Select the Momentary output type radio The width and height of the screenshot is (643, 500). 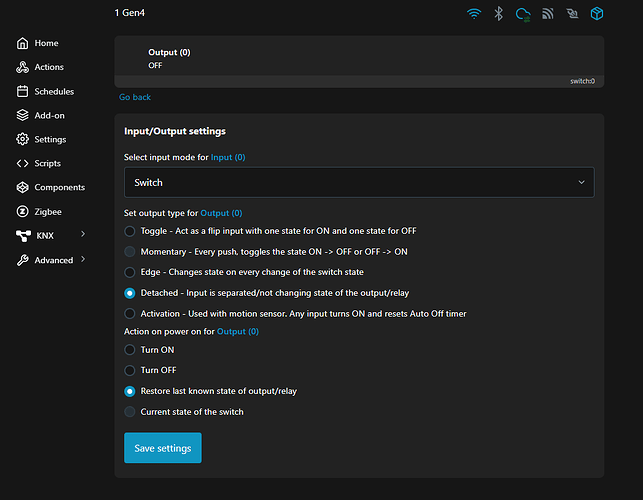click(x=130, y=252)
